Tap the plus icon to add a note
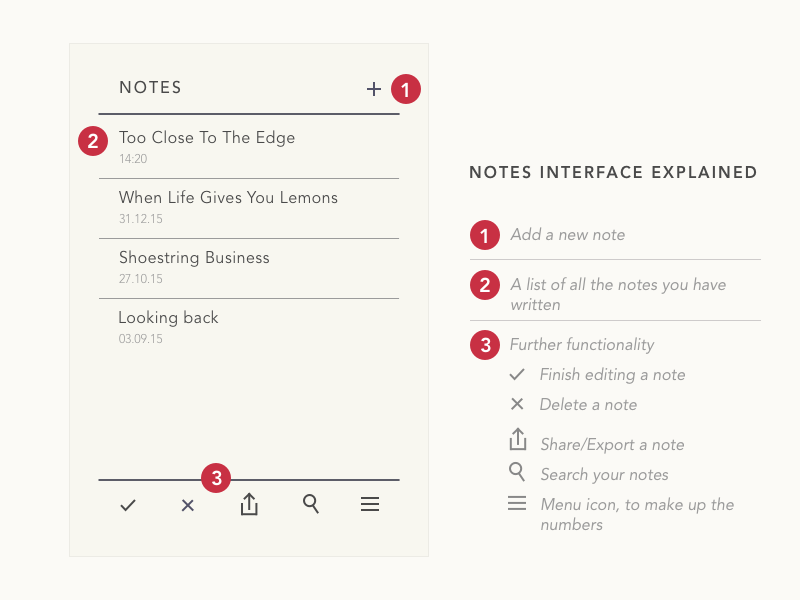The image size is (800, 600). pos(374,89)
